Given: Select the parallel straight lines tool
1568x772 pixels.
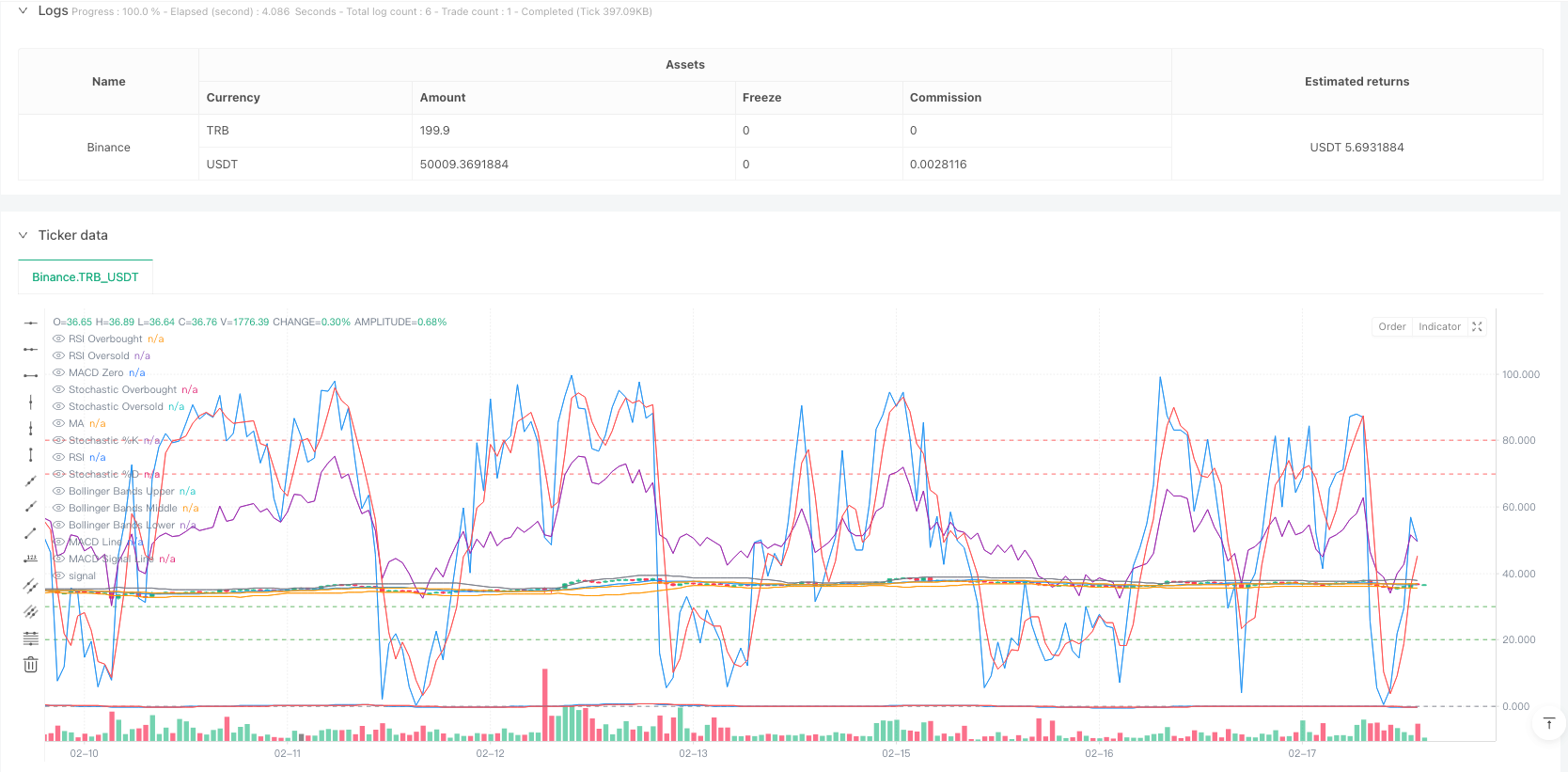Looking at the screenshot, I should point(30,612).
